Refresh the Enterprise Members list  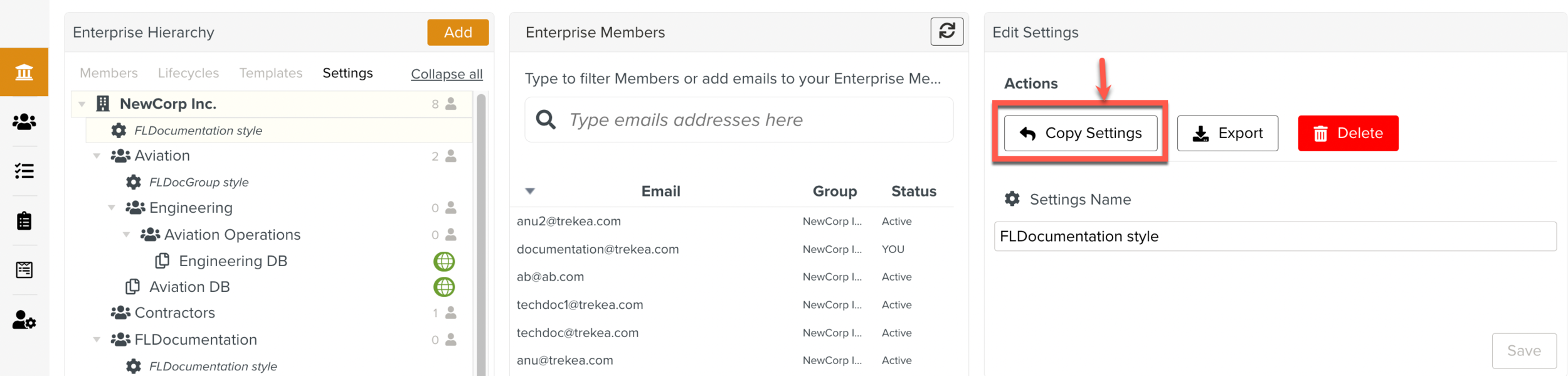(946, 31)
